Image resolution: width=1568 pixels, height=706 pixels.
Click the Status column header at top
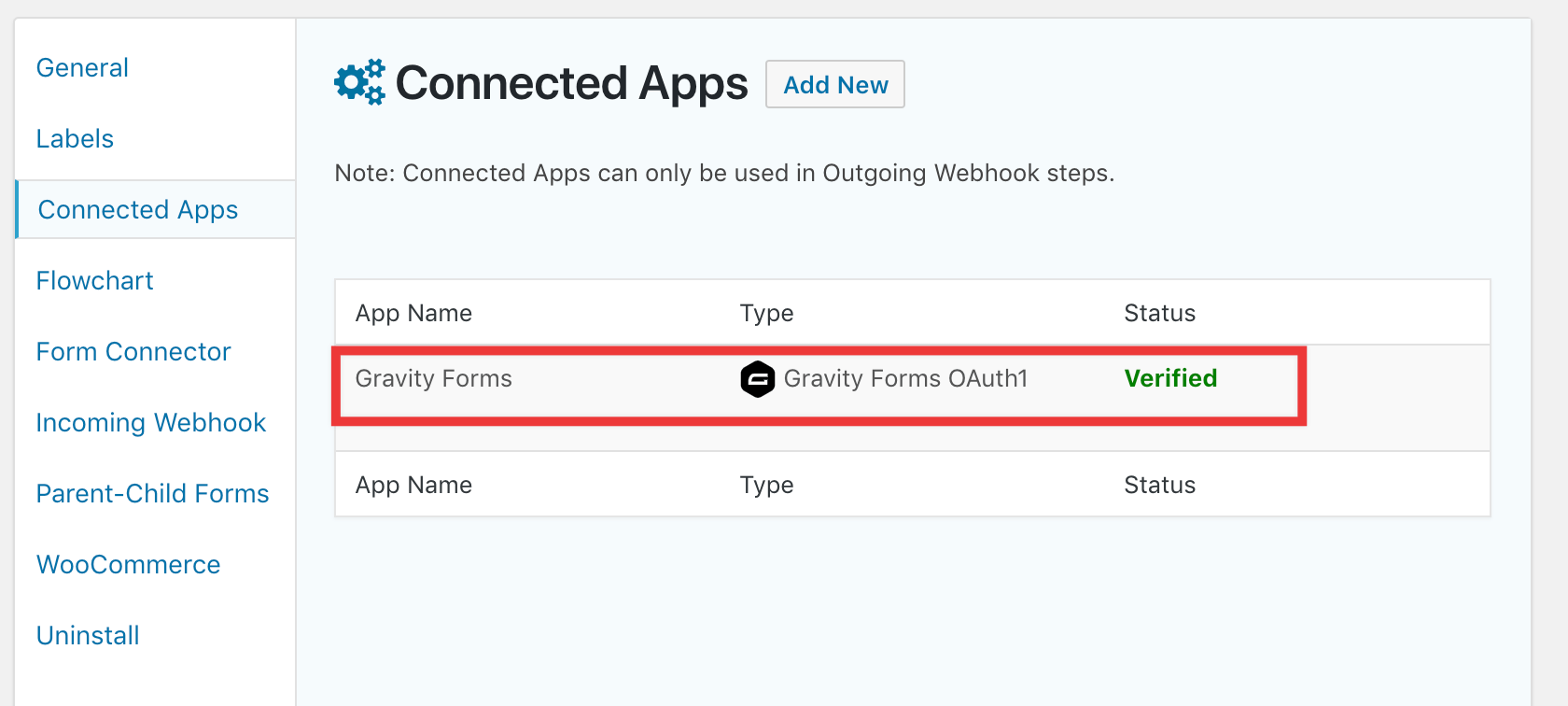[1159, 313]
